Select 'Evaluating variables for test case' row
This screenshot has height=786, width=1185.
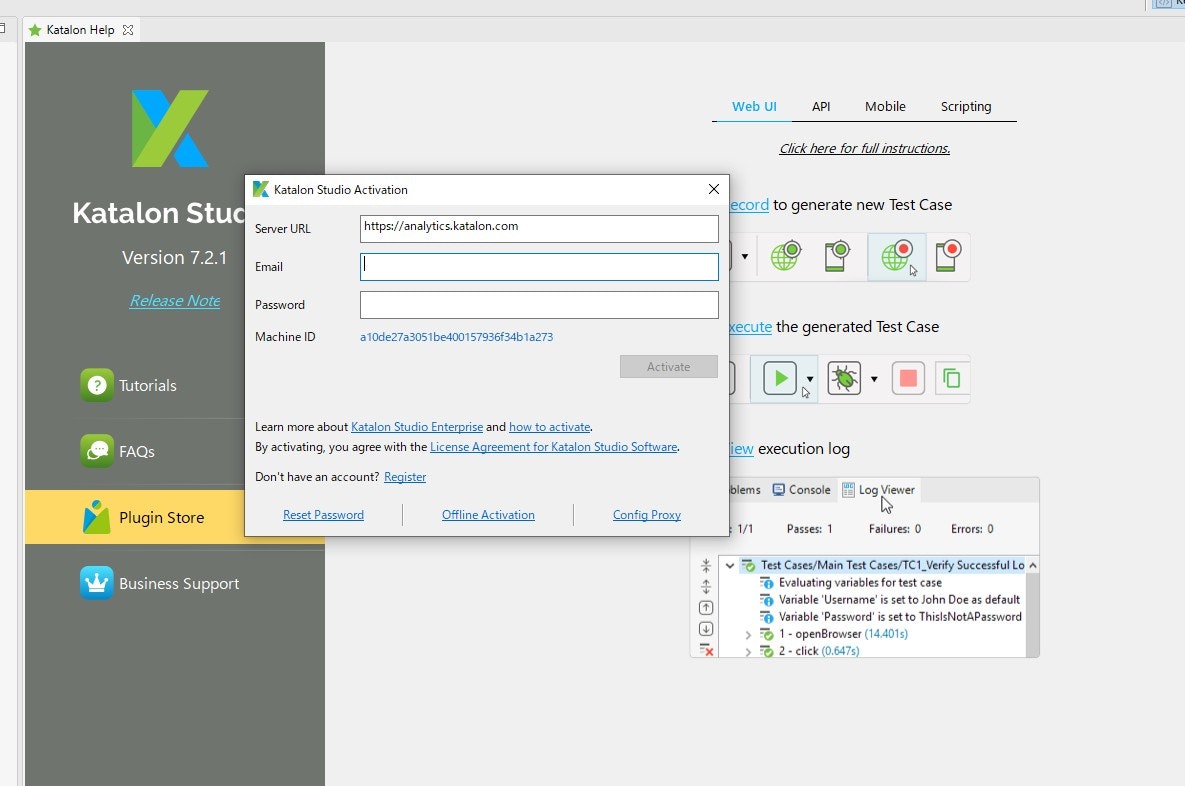click(860, 583)
